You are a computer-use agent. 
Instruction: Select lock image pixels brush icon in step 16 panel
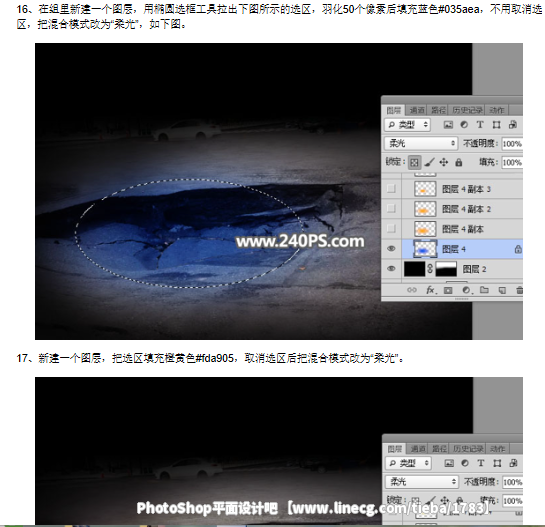(x=430, y=162)
